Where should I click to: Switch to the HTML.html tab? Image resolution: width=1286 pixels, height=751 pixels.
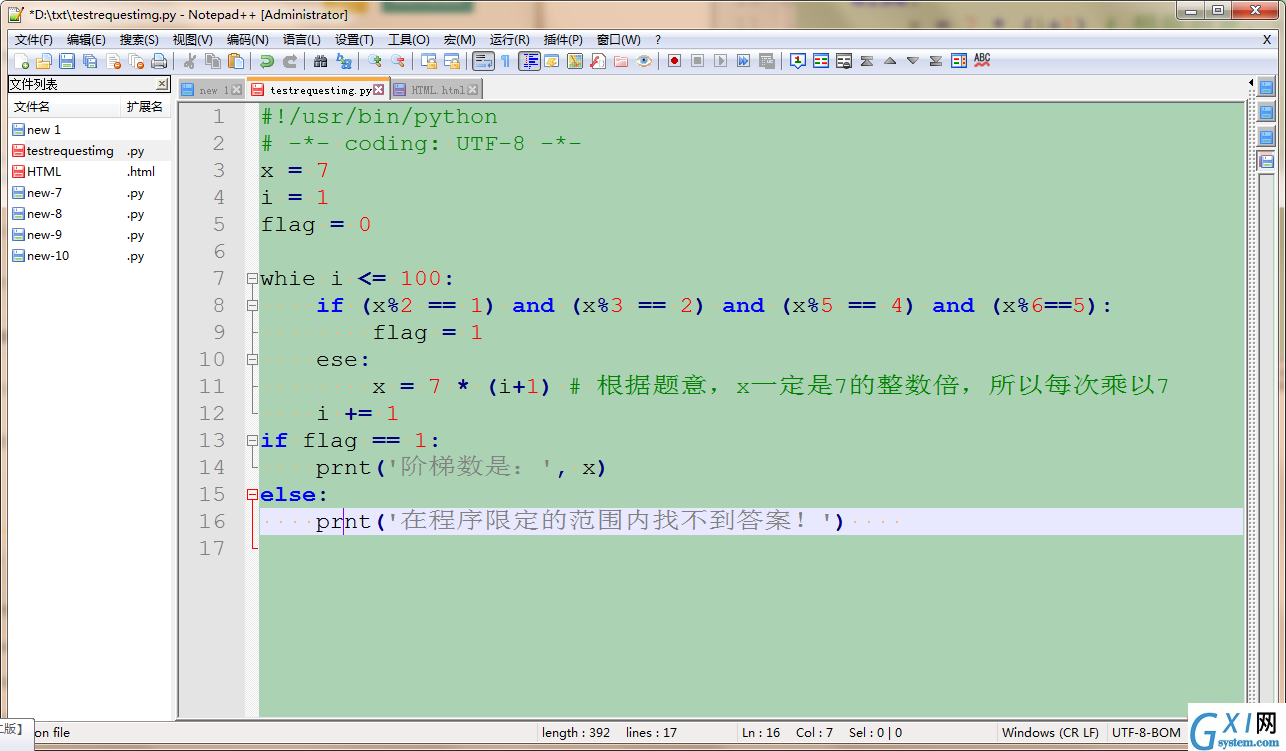pyautogui.click(x=437, y=90)
